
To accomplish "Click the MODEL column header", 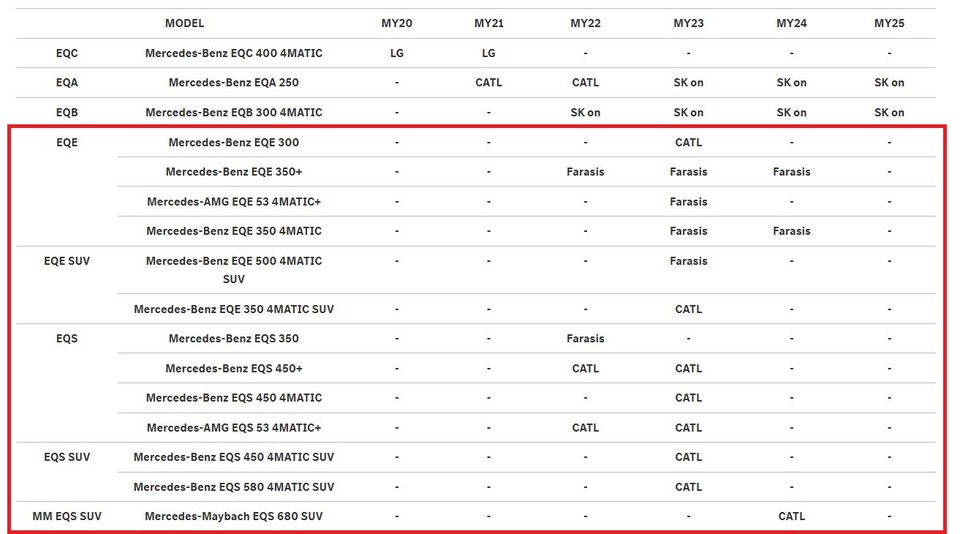I will (x=184, y=23).
